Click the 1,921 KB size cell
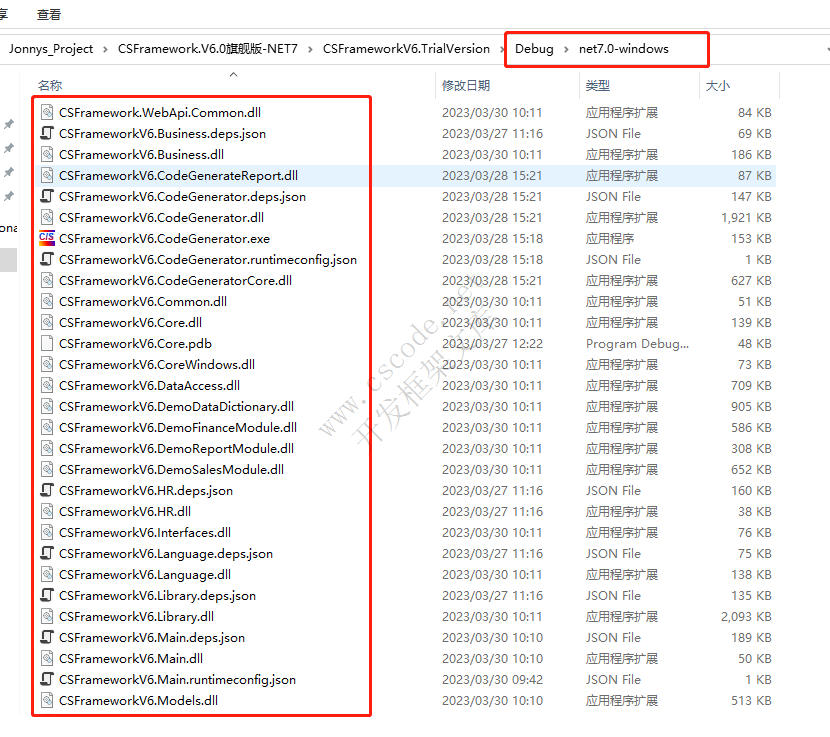Image resolution: width=830 pixels, height=737 pixels. tap(746, 218)
